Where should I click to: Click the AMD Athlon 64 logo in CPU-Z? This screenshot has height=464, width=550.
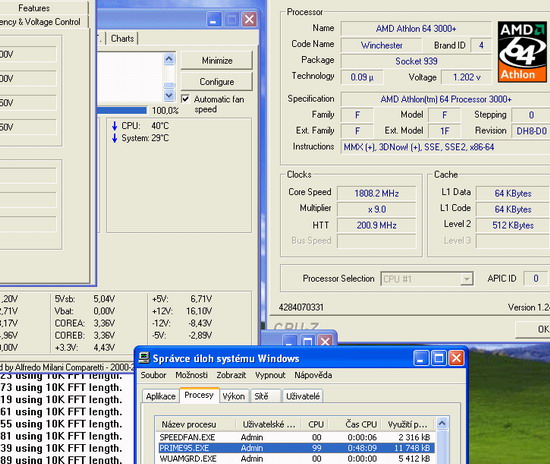pyautogui.click(x=522, y=52)
